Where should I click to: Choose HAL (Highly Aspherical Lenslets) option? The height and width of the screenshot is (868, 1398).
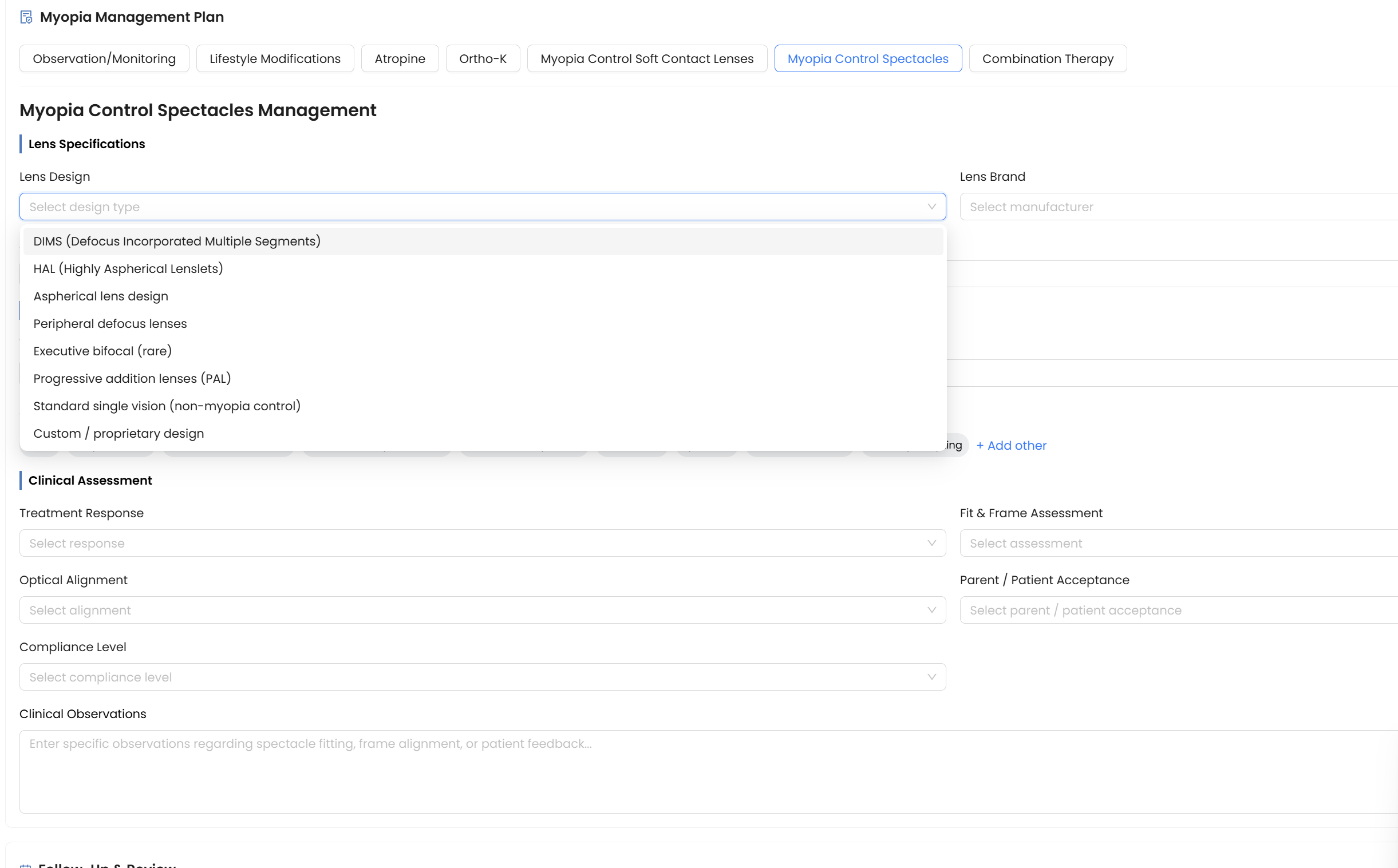coord(483,269)
